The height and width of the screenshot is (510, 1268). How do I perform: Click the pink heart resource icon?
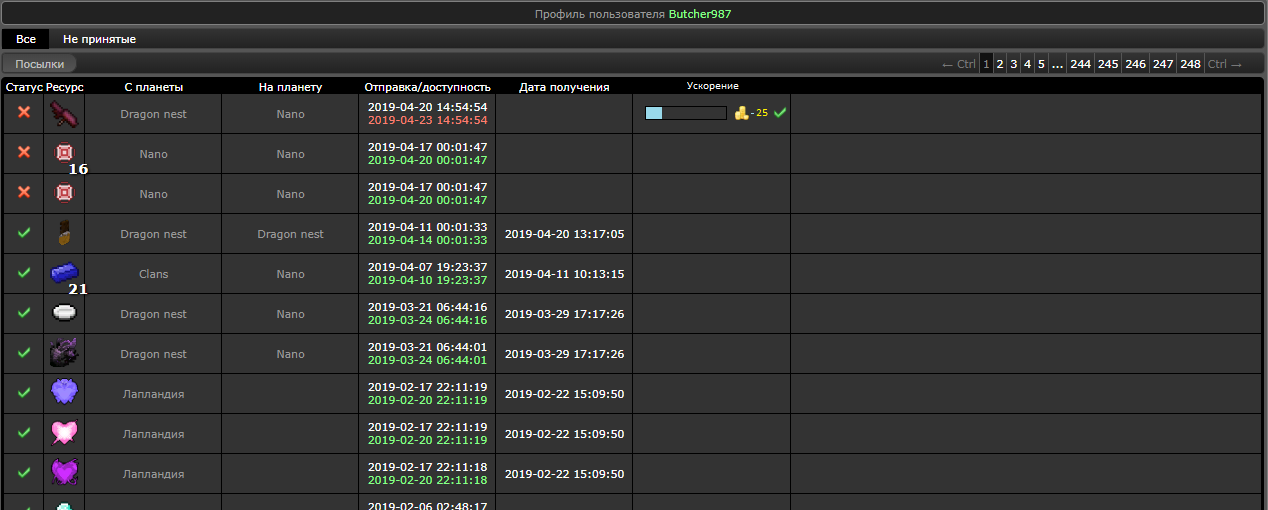pos(64,433)
